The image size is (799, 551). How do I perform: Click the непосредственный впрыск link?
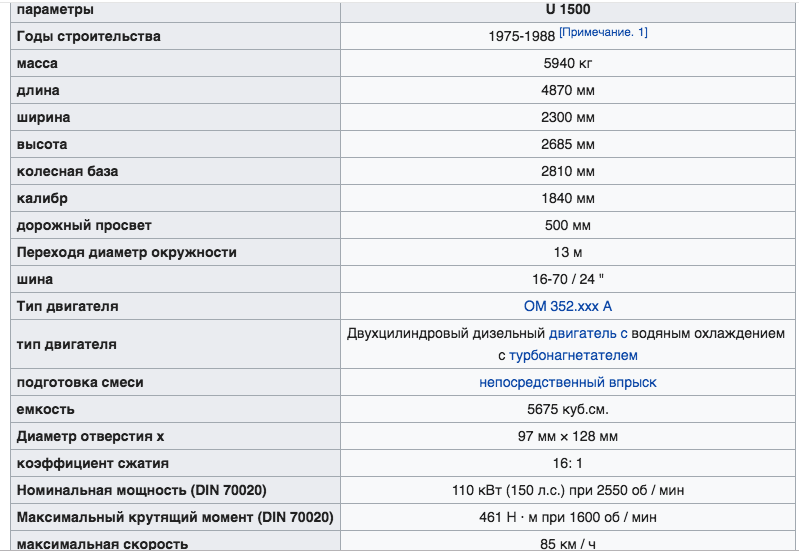(567, 382)
